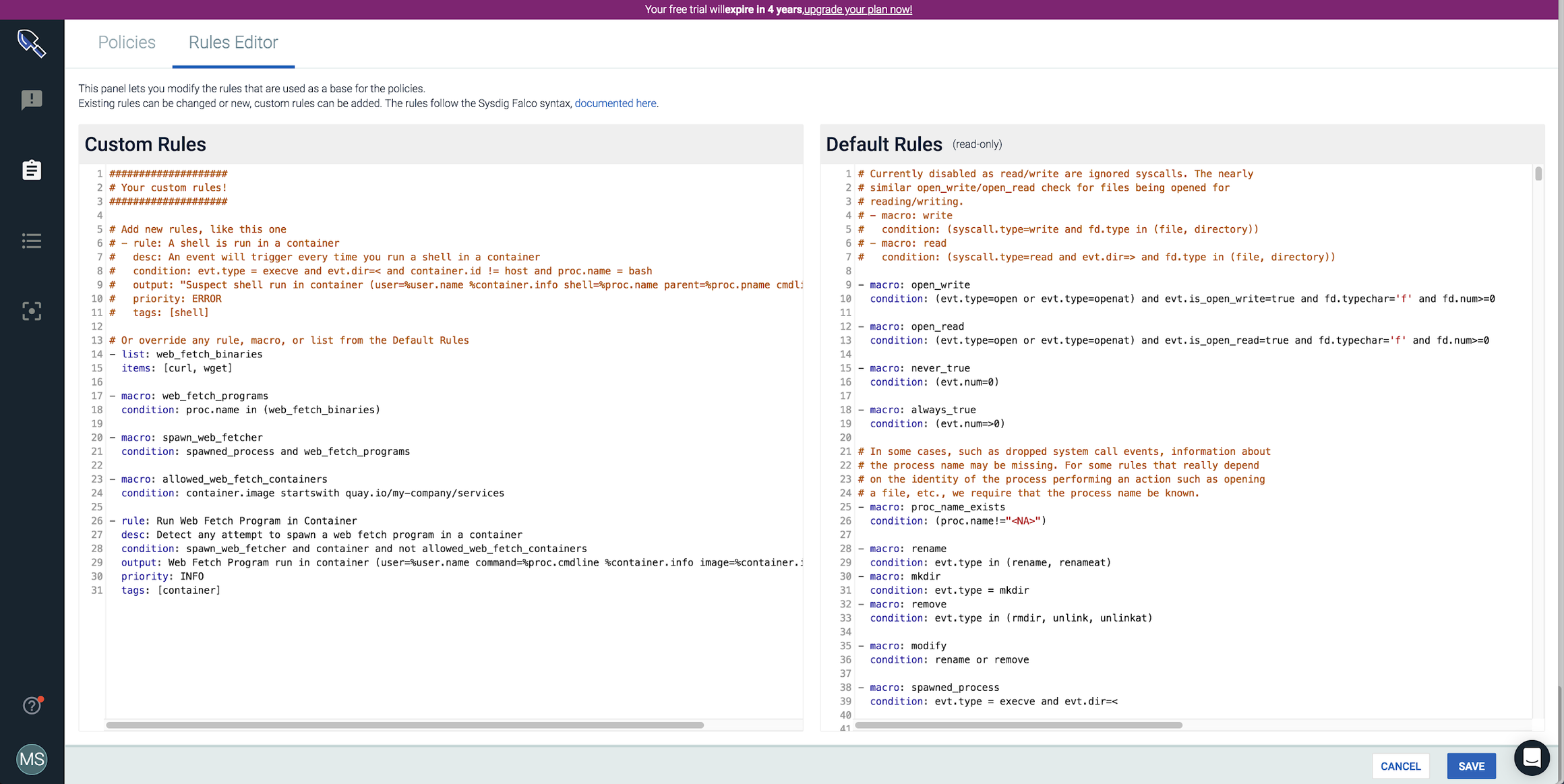Click line 'macro: spawn_web_fetcher'
The width and height of the screenshot is (1564, 784).
(x=186, y=438)
